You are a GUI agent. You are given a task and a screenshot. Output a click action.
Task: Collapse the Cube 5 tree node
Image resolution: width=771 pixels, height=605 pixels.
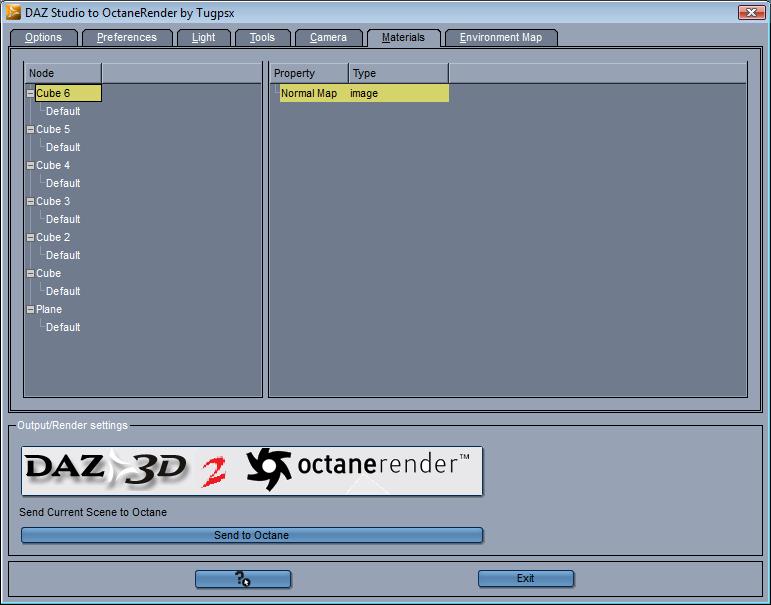30,129
